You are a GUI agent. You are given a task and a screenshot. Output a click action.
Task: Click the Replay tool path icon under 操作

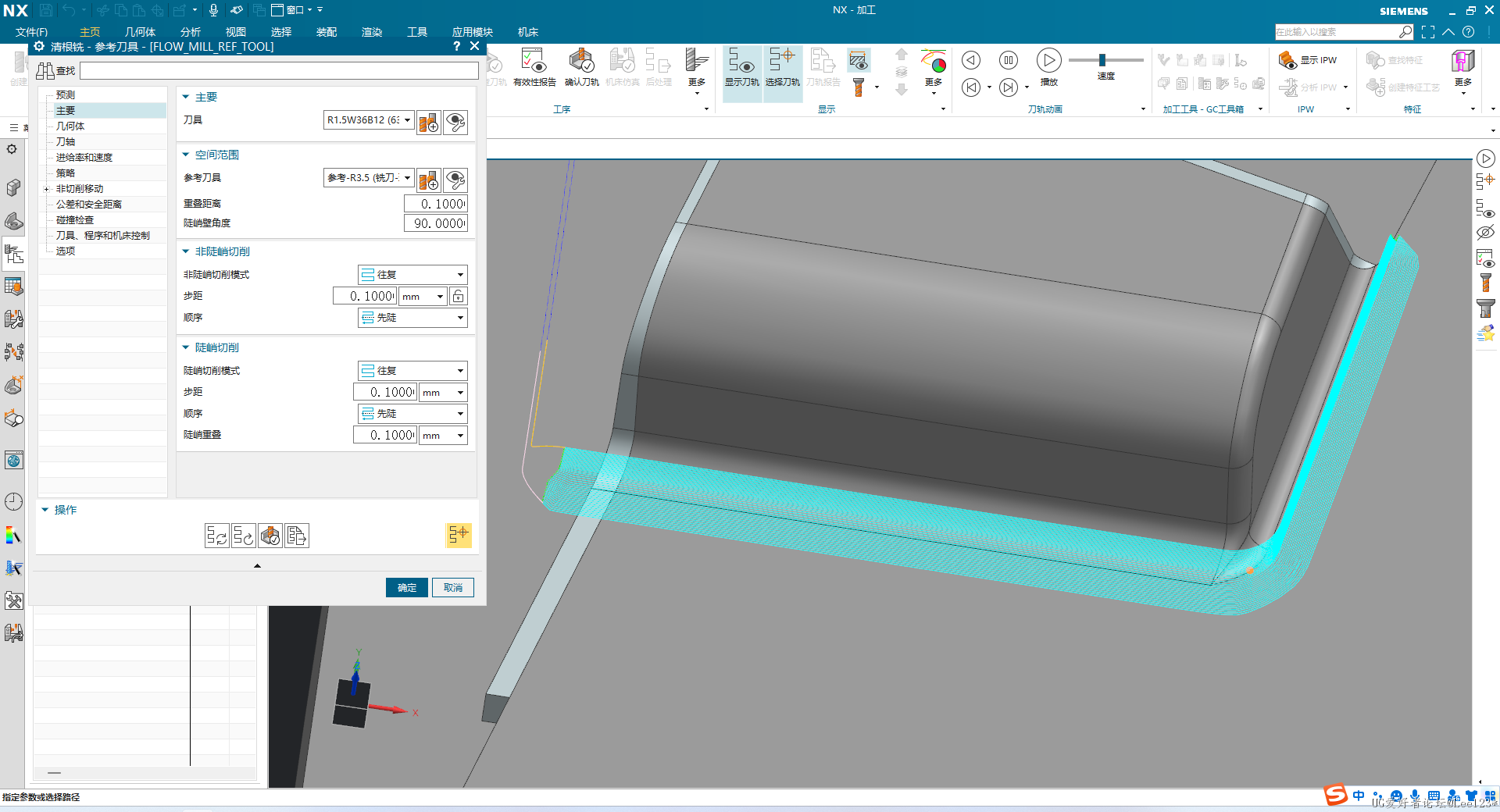point(244,536)
